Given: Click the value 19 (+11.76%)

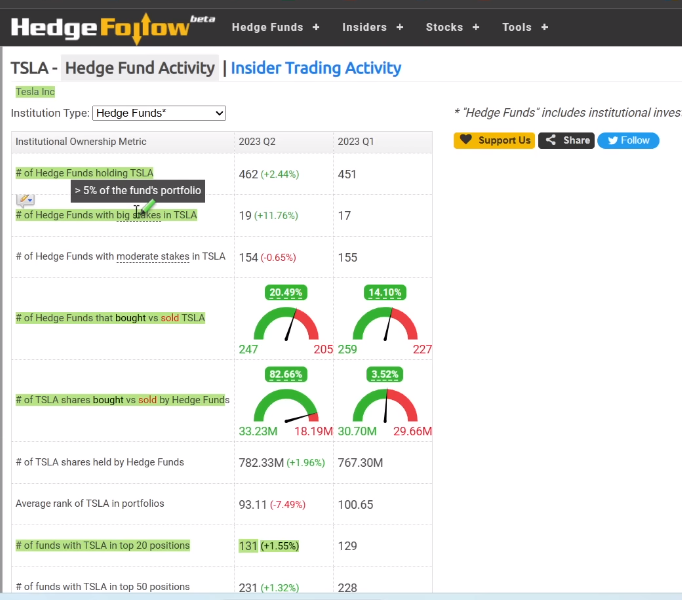Looking at the screenshot, I should pyautogui.click(x=268, y=216).
